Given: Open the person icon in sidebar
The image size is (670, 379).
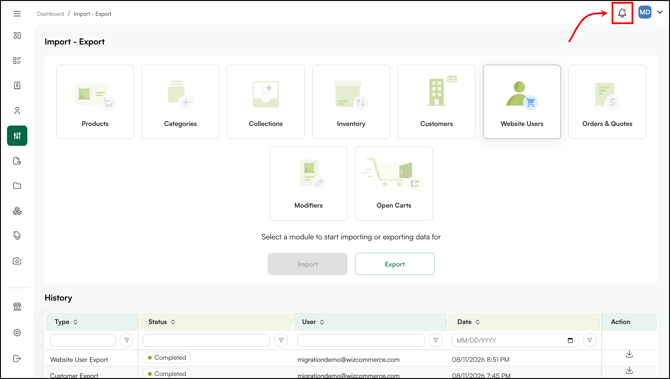Looking at the screenshot, I should click(x=17, y=111).
